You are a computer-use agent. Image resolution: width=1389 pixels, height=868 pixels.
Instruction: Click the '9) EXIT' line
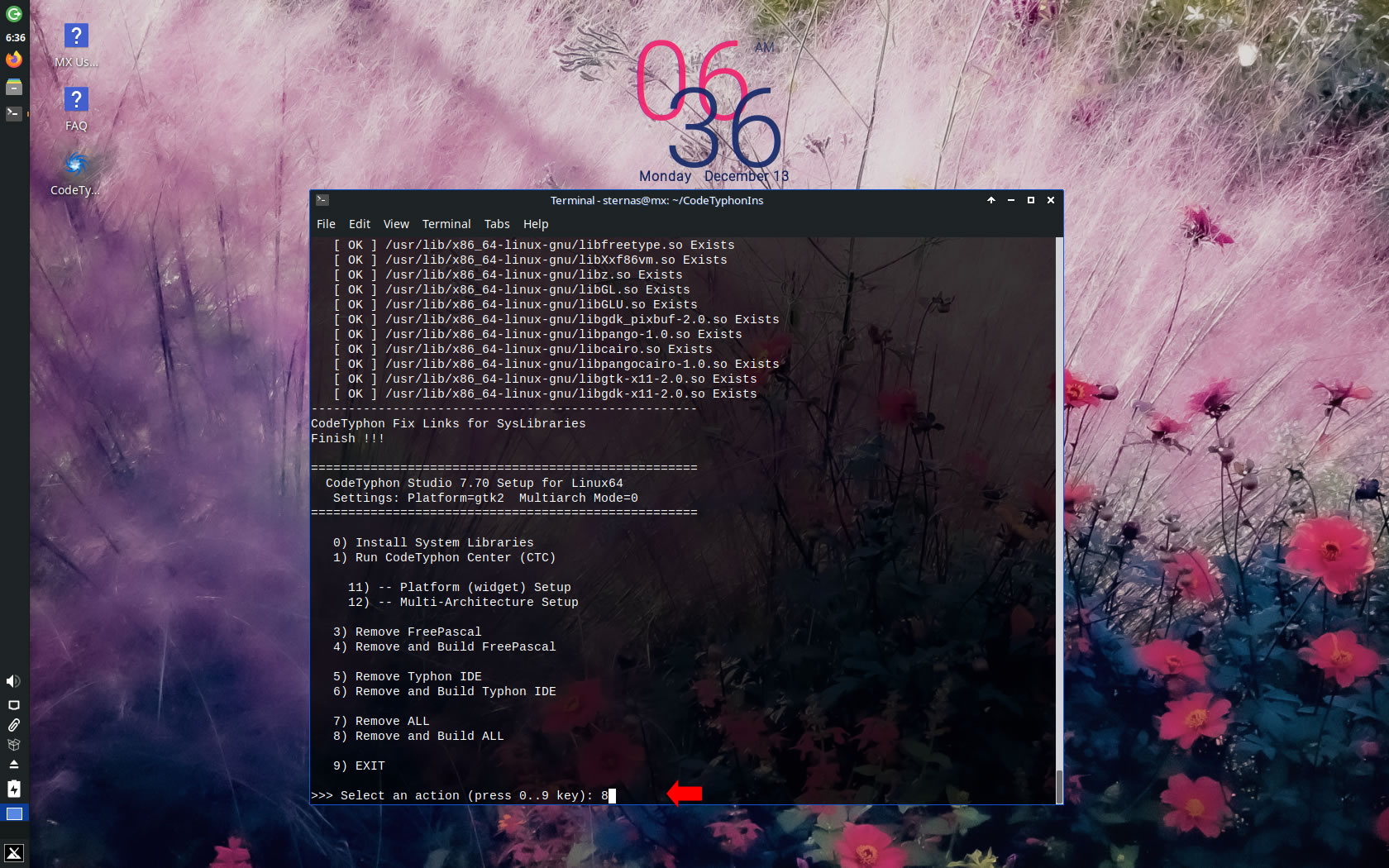click(x=359, y=766)
